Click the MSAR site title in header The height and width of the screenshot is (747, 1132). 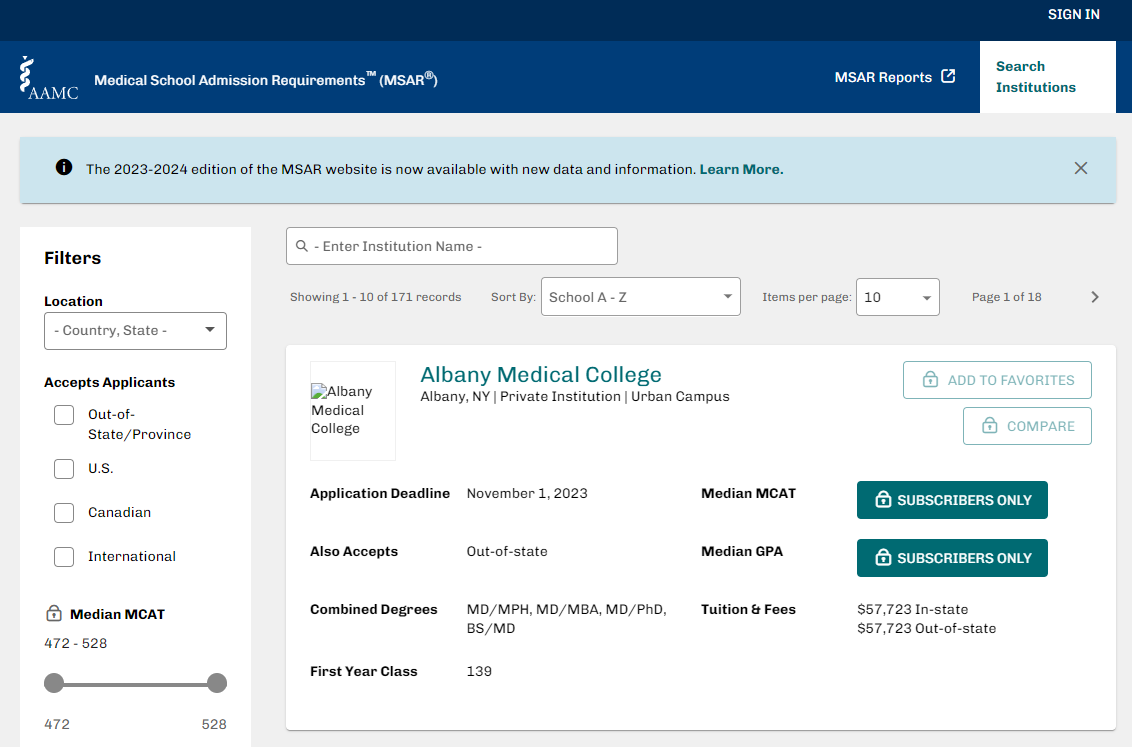click(266, 79)
